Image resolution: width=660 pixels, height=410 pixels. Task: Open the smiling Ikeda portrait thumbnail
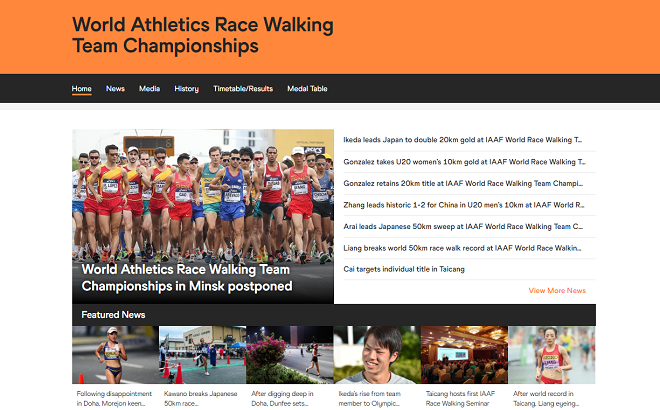tap(377, 355)
